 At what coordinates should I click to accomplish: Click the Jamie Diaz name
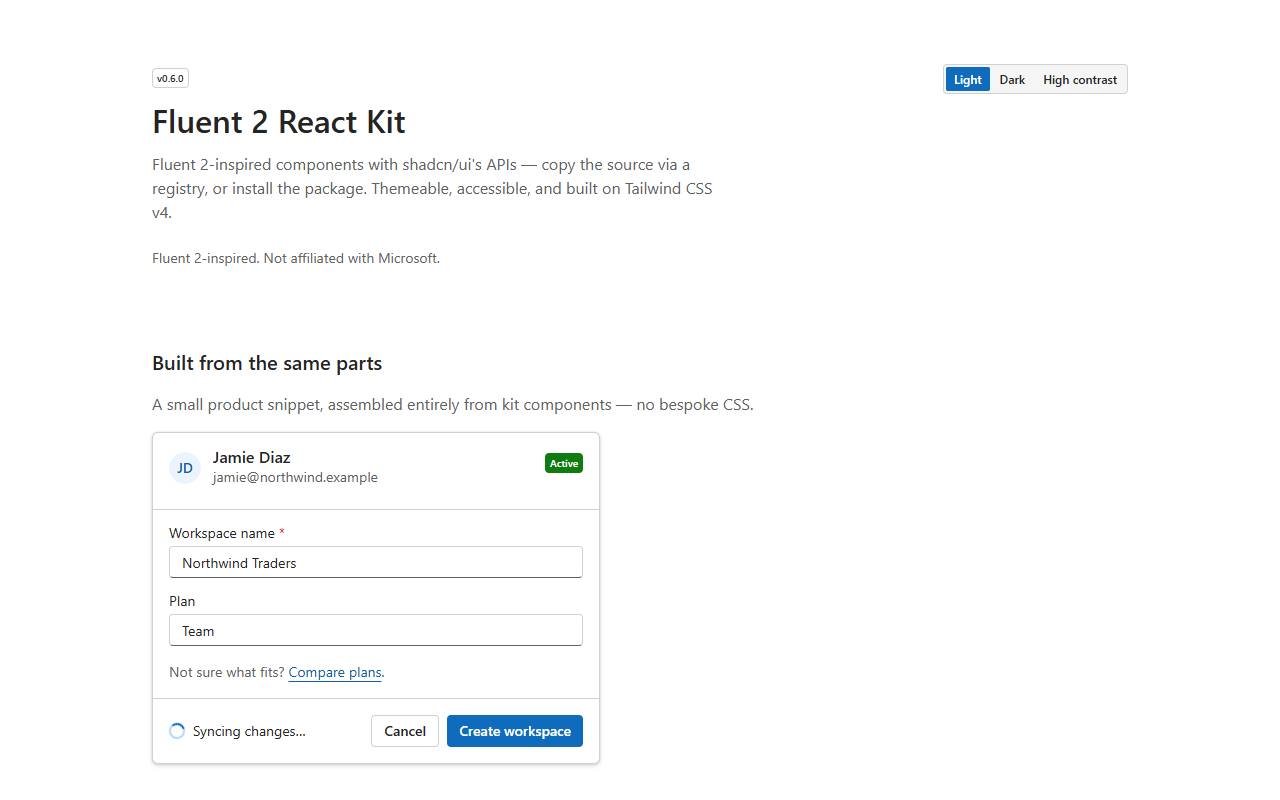point(251,457)
